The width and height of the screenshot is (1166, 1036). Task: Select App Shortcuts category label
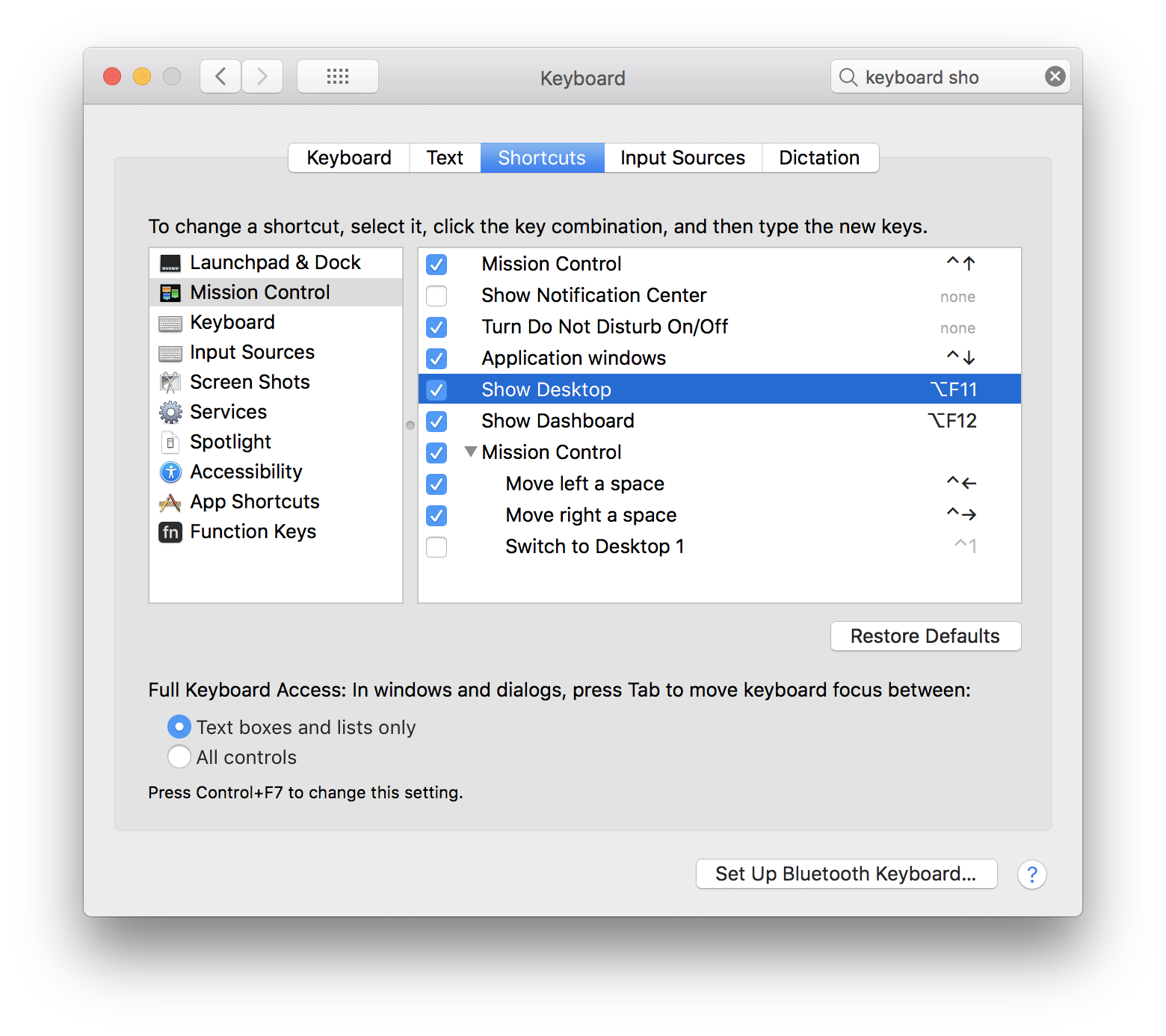(255, 502)
